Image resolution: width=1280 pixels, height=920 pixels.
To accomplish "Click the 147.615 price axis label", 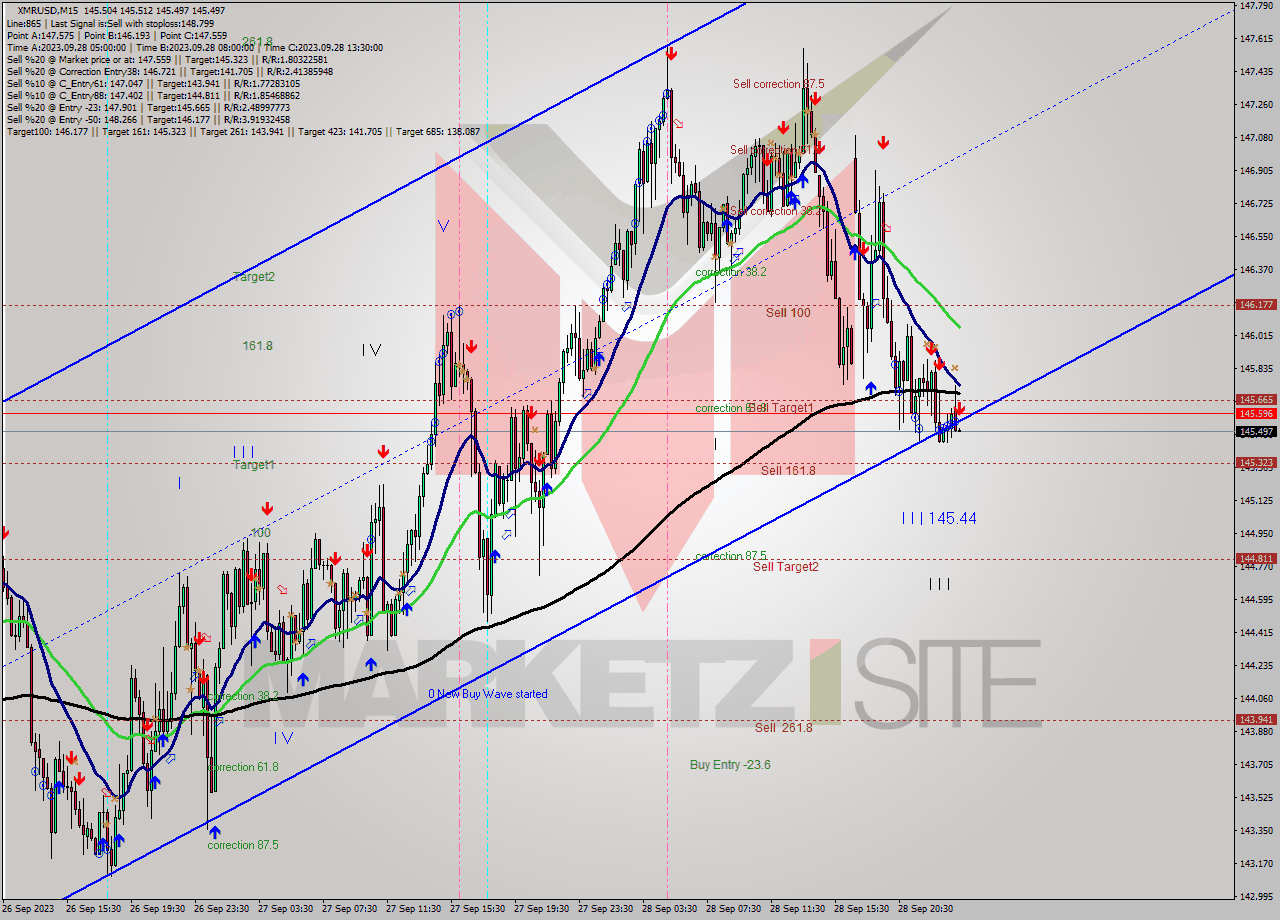I will [x=1256, y=39].
